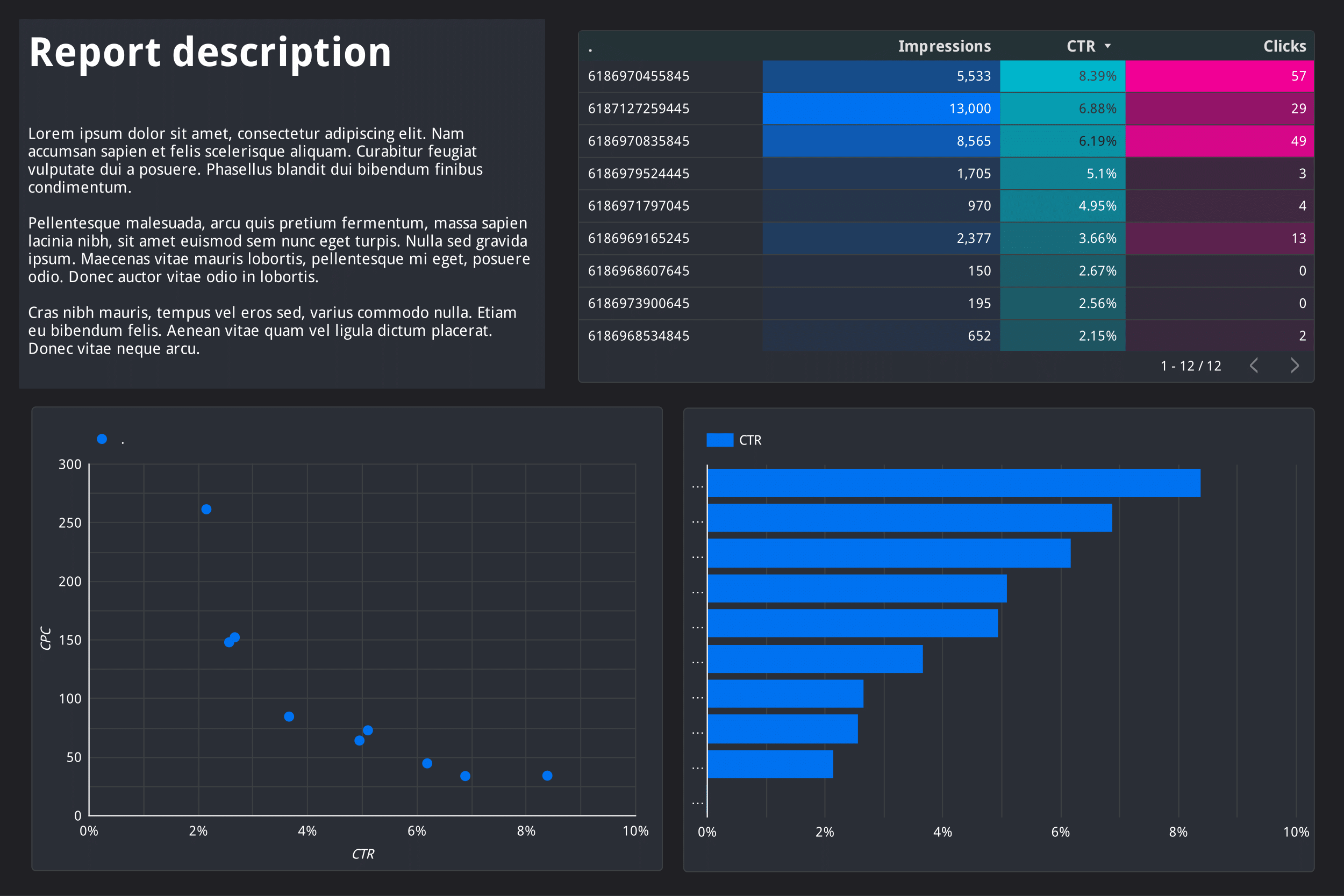Click the 1,705 impressions cell

tap(881, 174)
